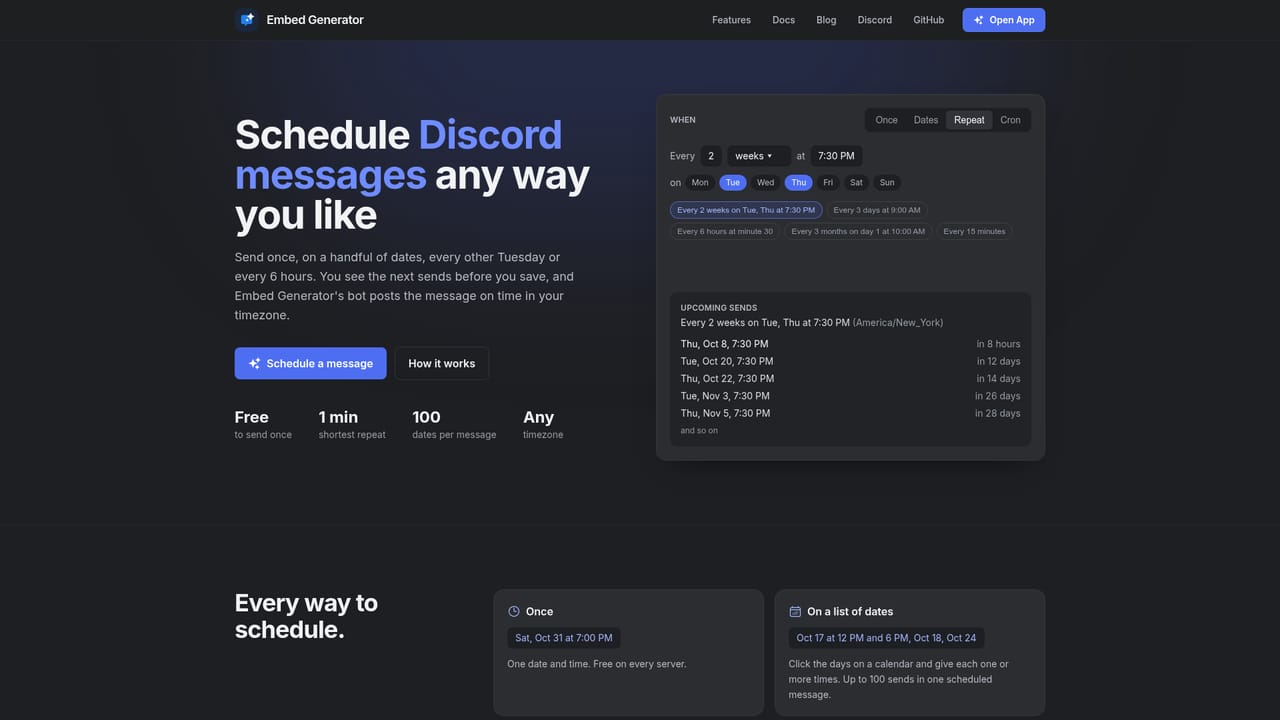
Task: Switch to the Cron schedule tab
Action: 1011,120
